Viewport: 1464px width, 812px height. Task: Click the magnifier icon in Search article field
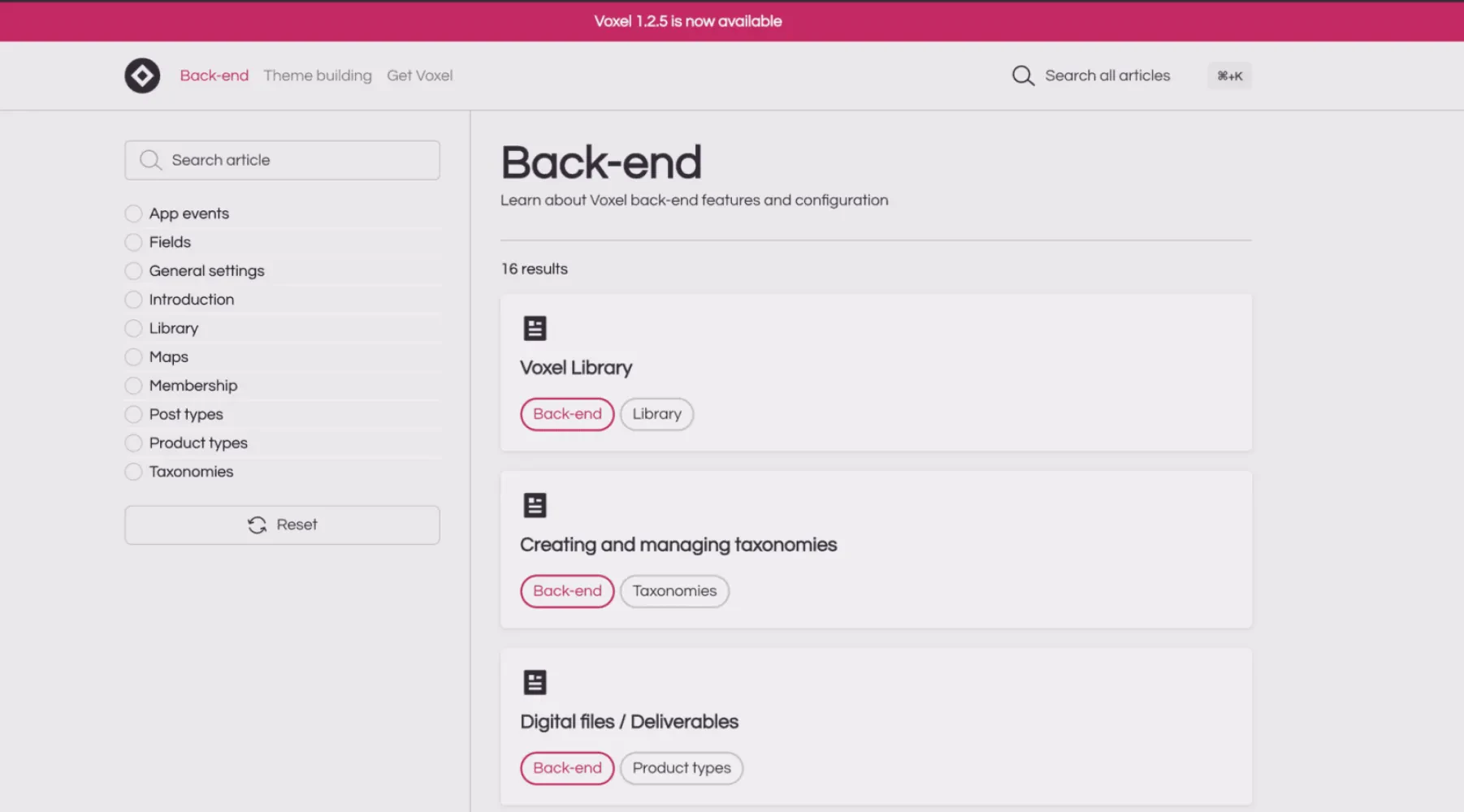tap(150, 160)
